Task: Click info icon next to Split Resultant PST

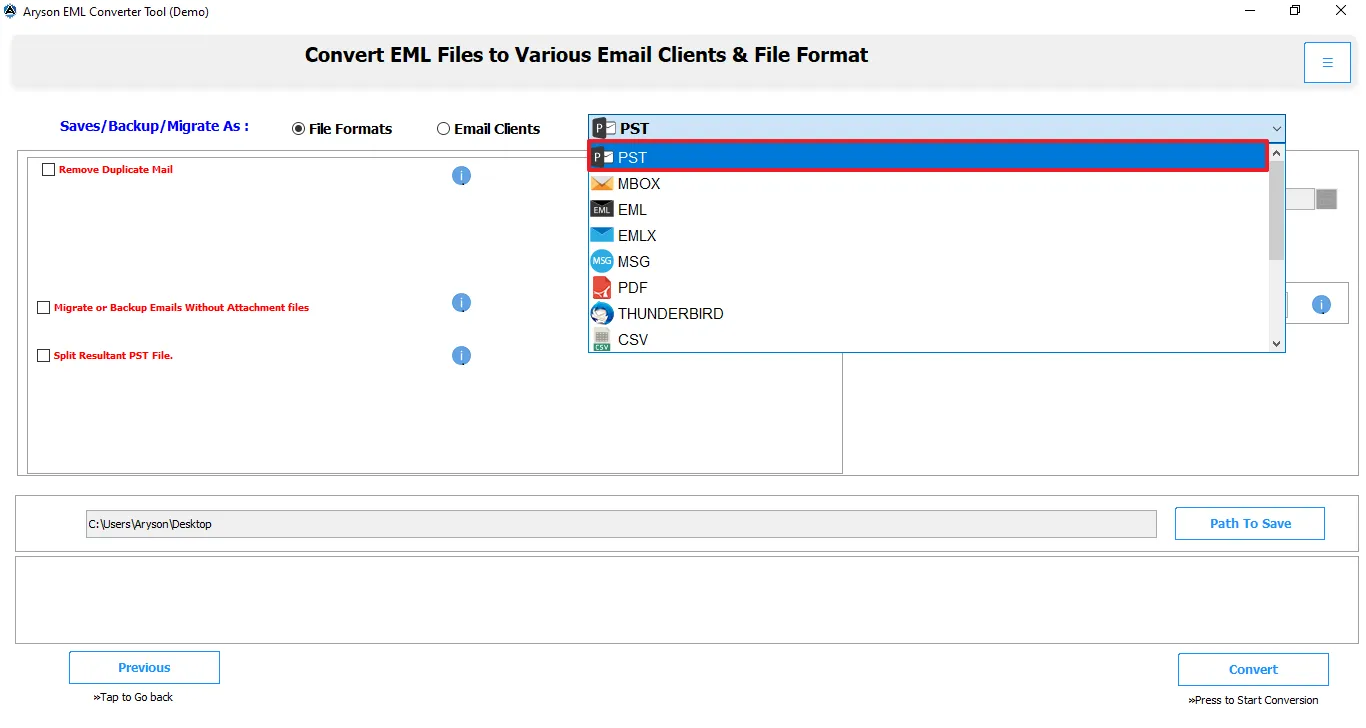Action: tap(461, 356)
